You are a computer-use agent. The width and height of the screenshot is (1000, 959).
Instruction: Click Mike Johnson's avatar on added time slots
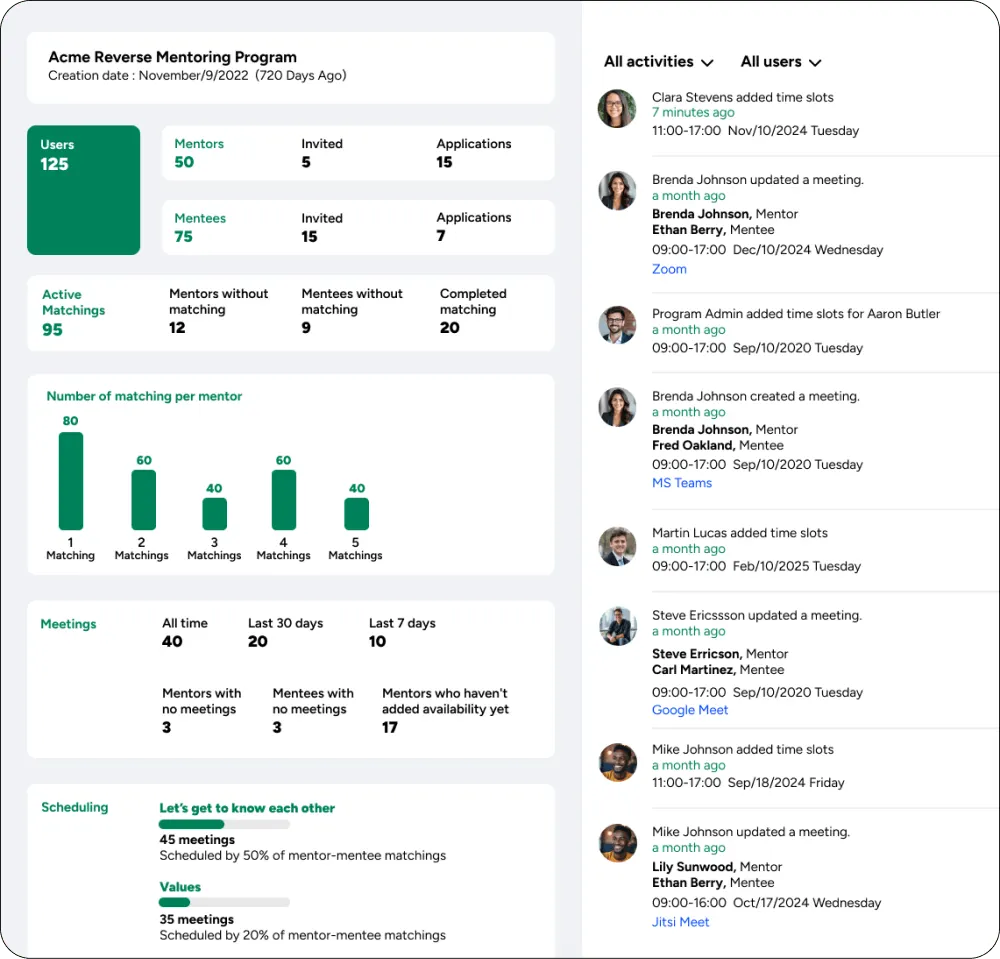pos(617,762)
